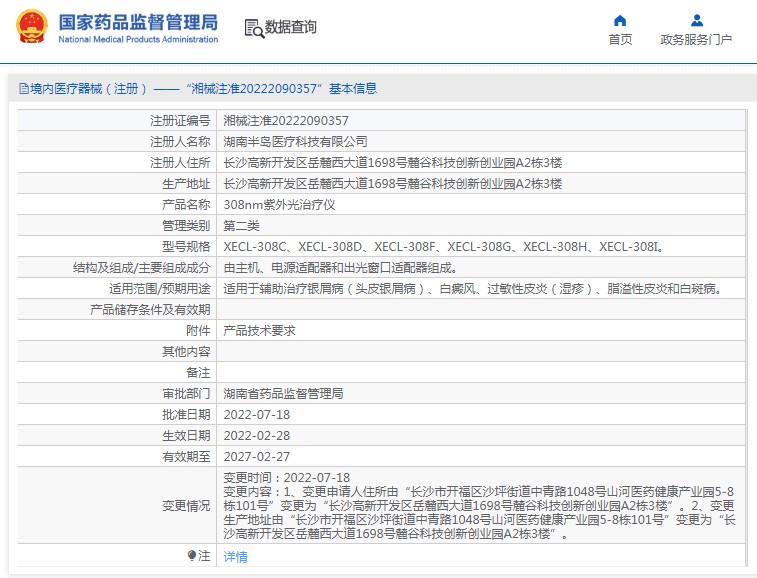Select 湖南省药品监督管理局 approval department
Screen dimensions: 757x578
283,394
